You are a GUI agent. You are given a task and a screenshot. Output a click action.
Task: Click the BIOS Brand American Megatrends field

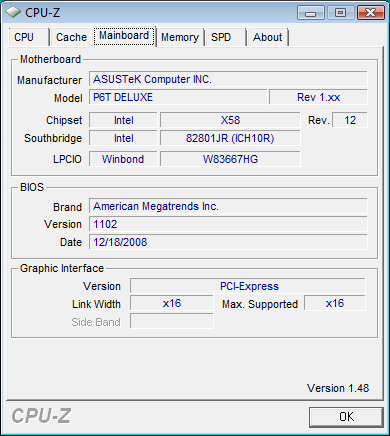pos(228,206)
